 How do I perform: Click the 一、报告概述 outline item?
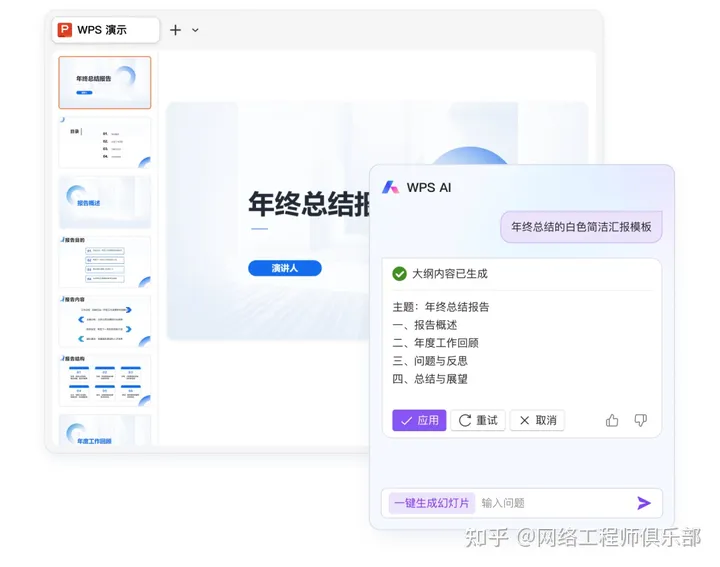425,325
